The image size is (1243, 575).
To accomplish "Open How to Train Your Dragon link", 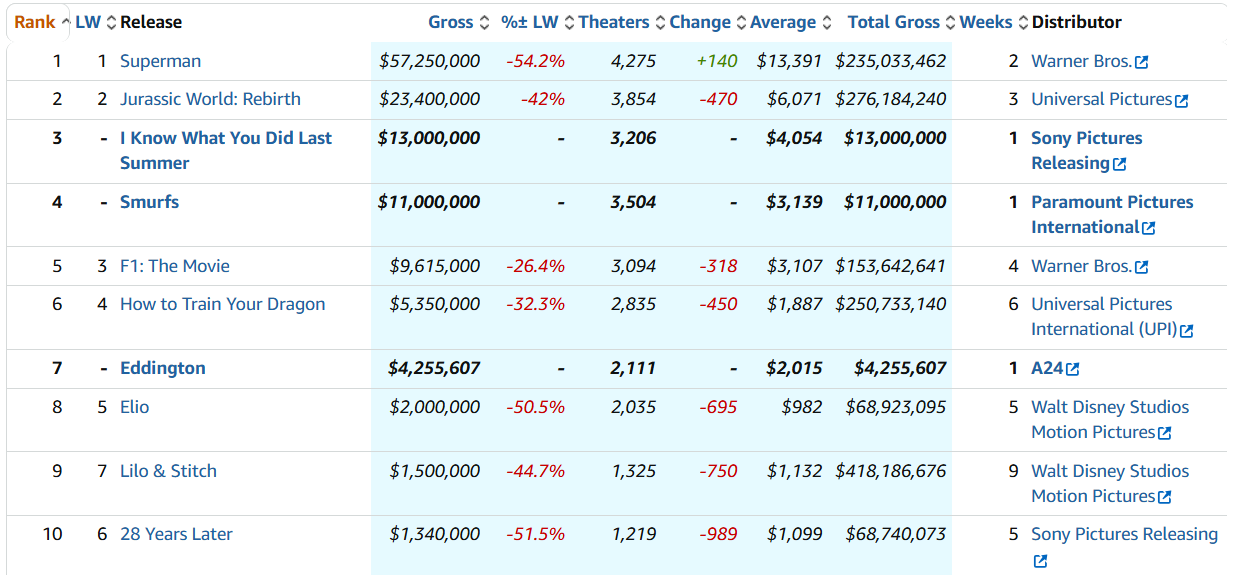I will [222, 304].
